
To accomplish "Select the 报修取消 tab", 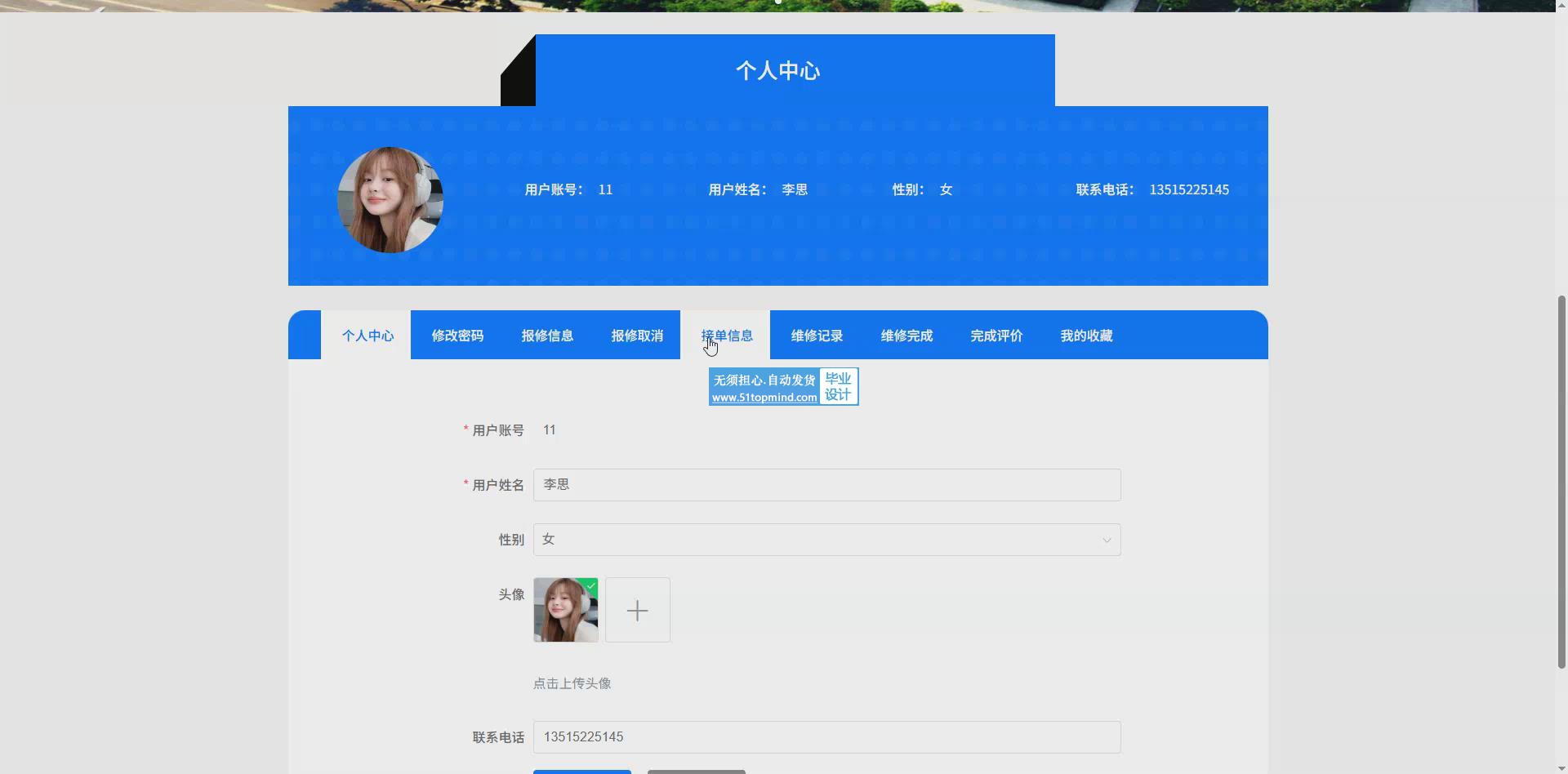I will pyautogui.click(x=636, y=336).
